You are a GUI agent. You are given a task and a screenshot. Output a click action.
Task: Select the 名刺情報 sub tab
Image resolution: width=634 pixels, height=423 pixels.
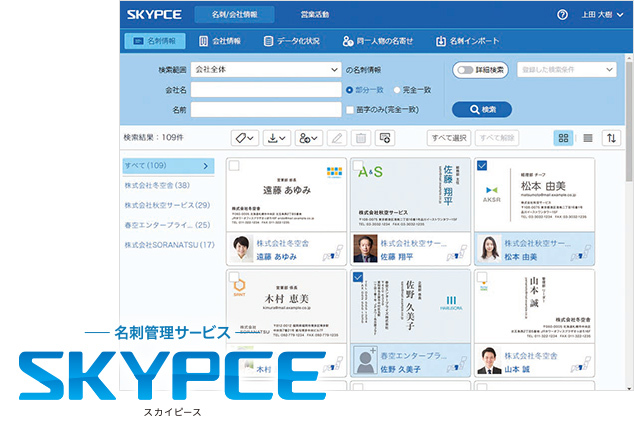(155, 41)
